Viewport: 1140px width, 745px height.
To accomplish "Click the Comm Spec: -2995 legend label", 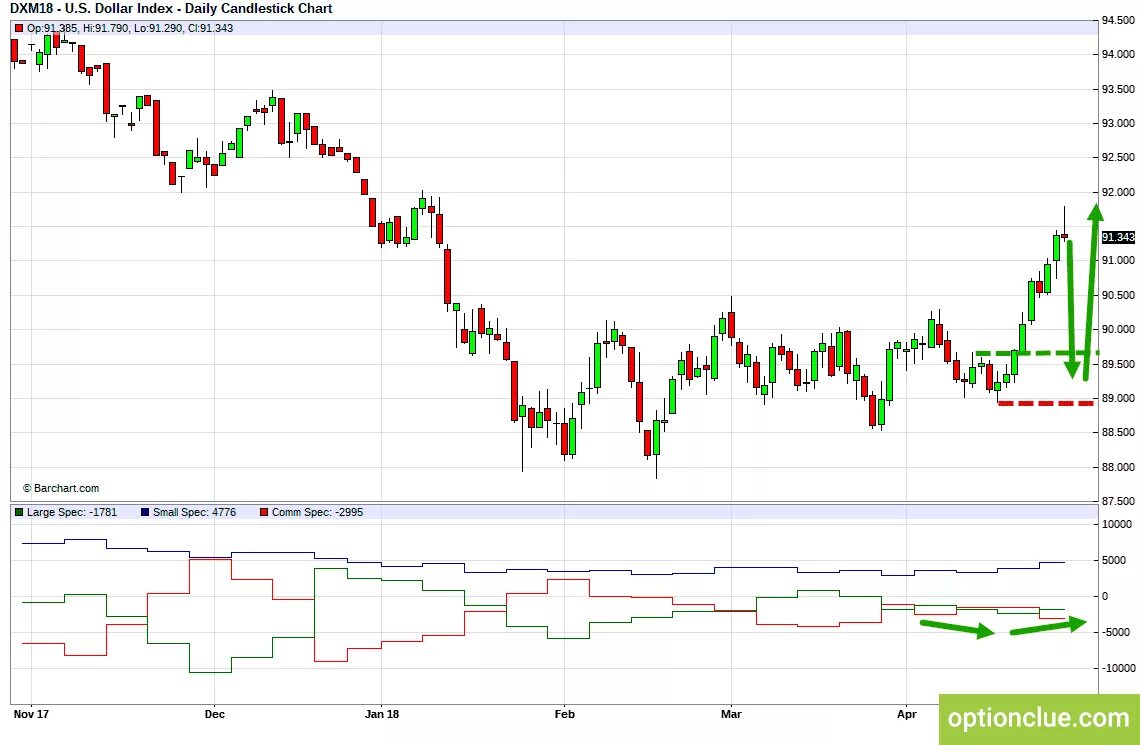I will coord(317,512).
